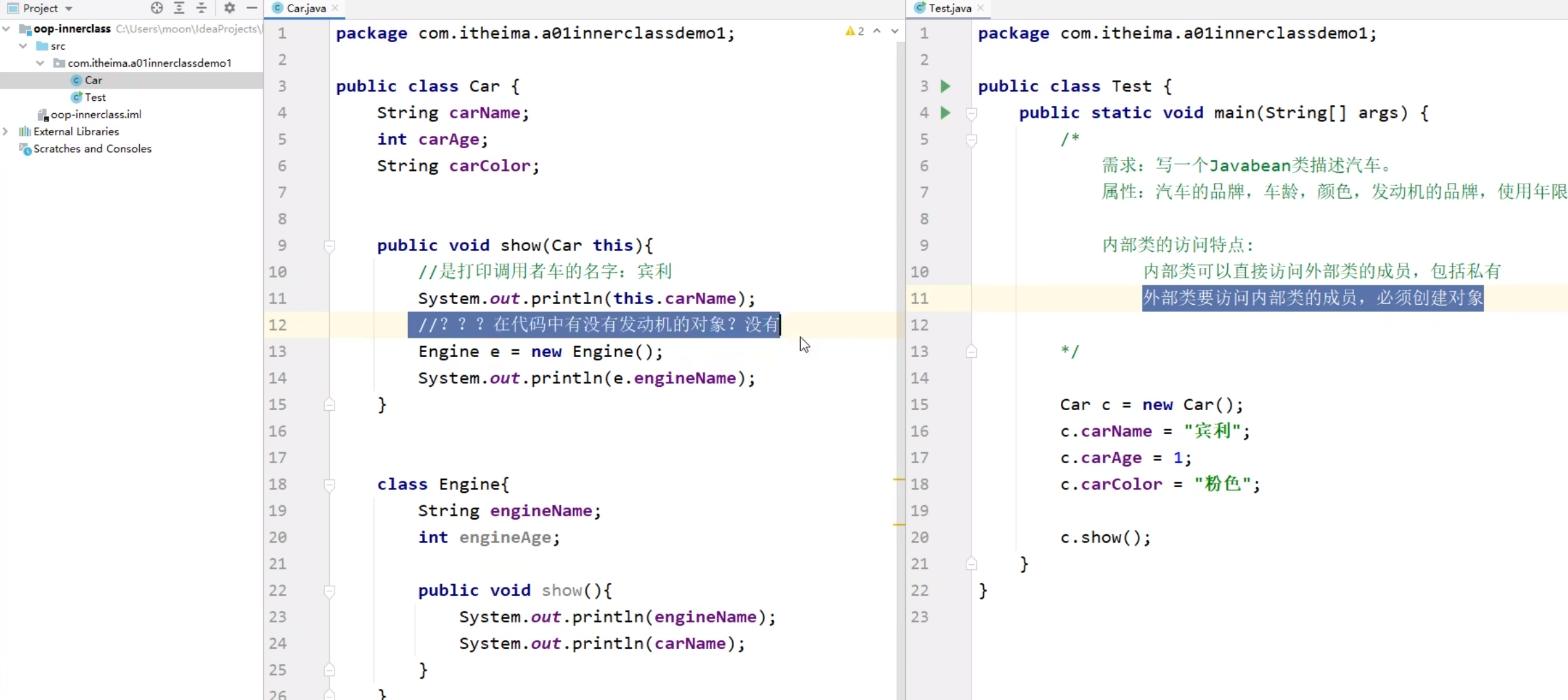The image size is (1568, 700).
Task: Click the locate/select opened file icon
Action: (x=157, y=8)
